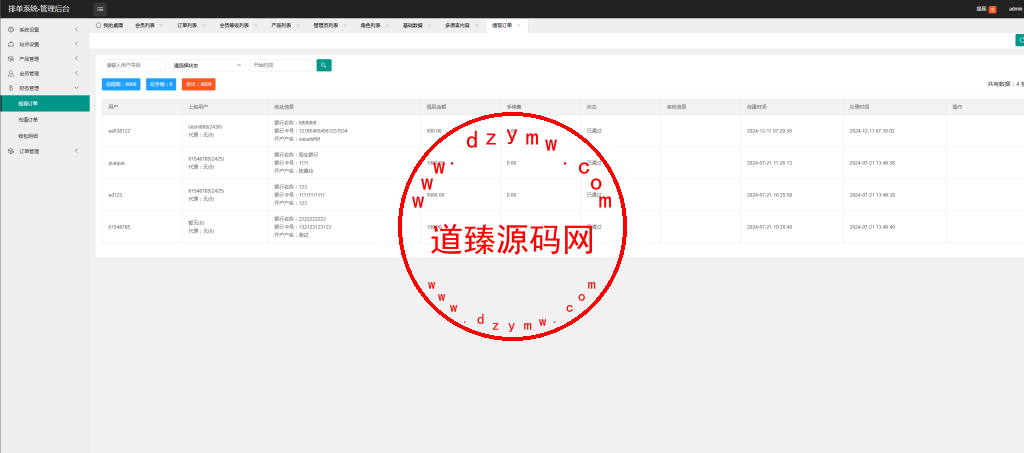Expand the 系统设置 sidebar menu
Image resolution: width=1024 pixels, height=453 pixels.
click(x=76, y=29)
